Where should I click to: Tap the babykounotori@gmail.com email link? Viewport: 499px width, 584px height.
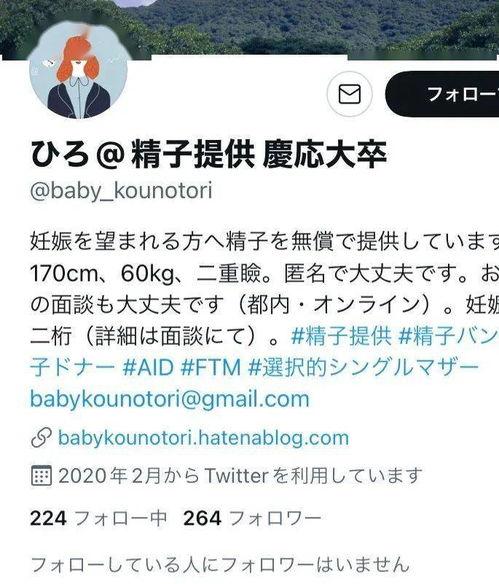(170, 399)
